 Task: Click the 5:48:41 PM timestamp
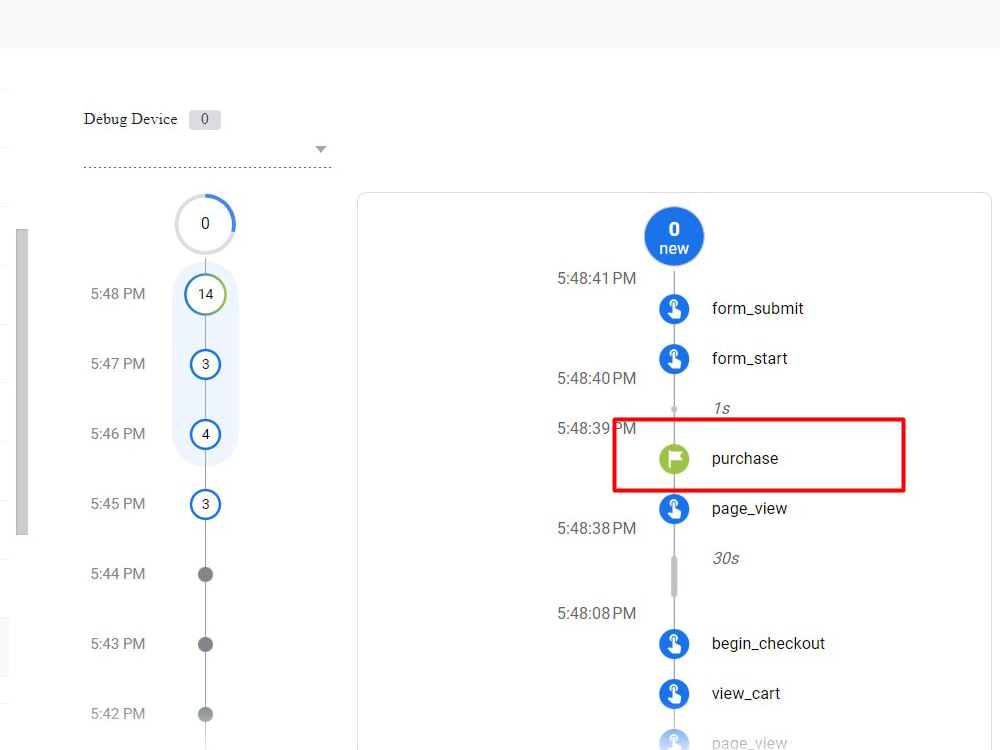pyautogui.click(x=596, y=279)
